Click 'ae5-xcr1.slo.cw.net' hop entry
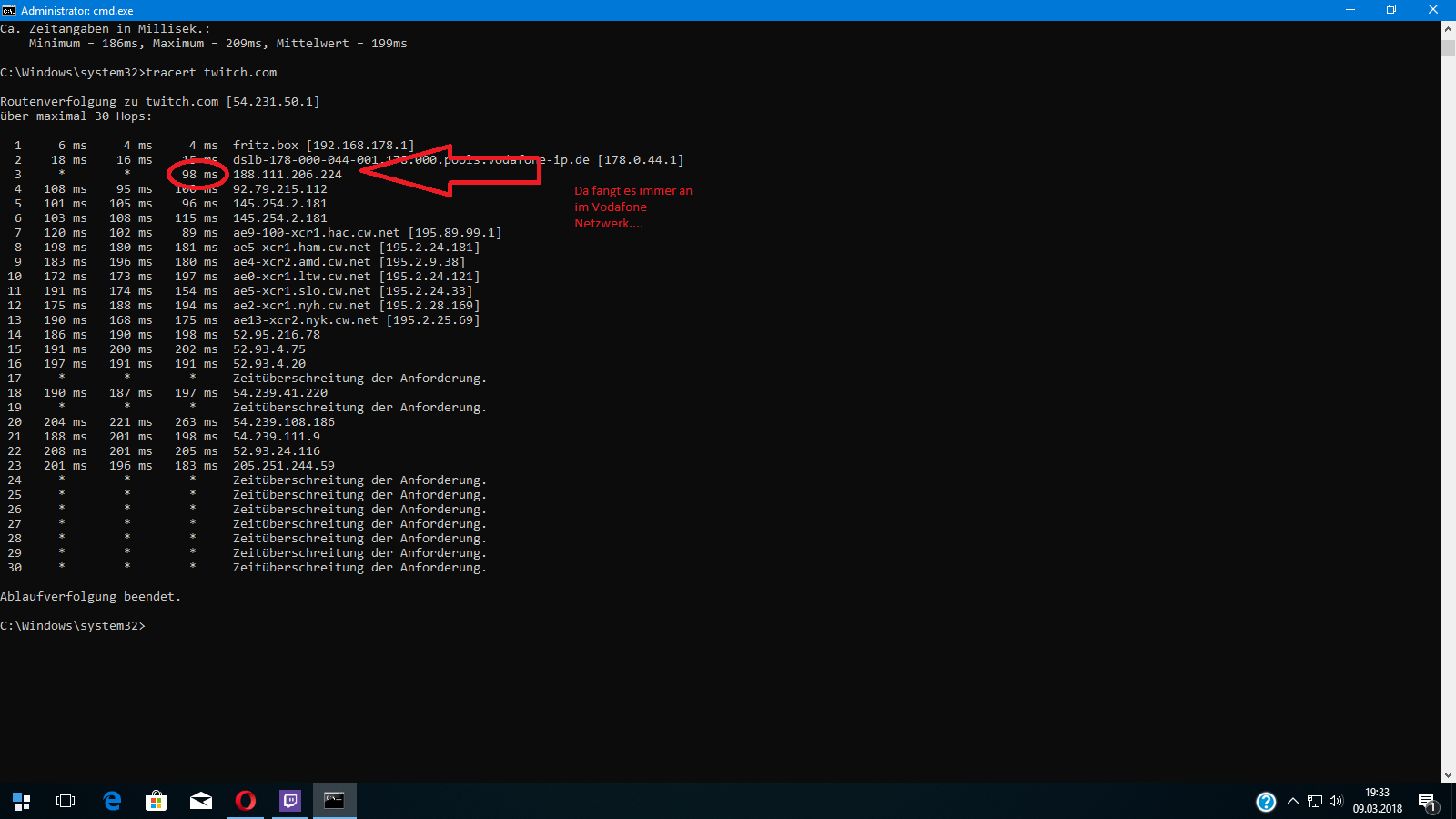Screen dimensions: 1456x819 click(352, 291)
